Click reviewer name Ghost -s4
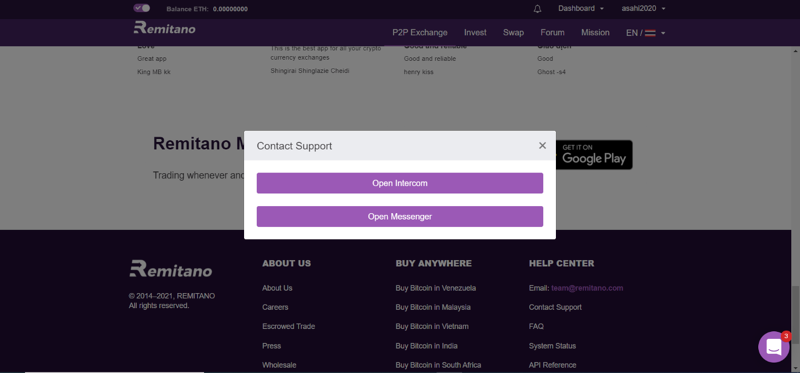The height and width of the screenshot is (373, 800). 551,72
